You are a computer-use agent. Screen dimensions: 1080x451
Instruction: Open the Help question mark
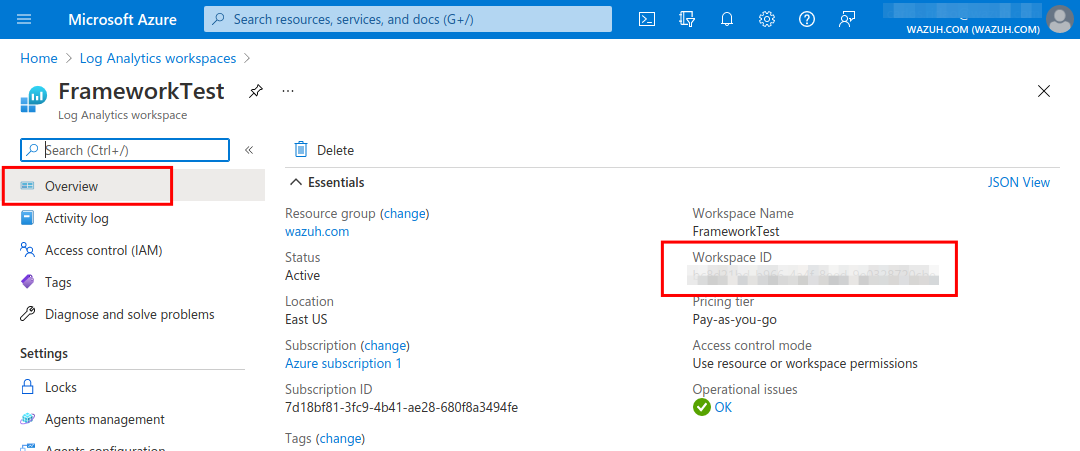(x=807, y=19)
